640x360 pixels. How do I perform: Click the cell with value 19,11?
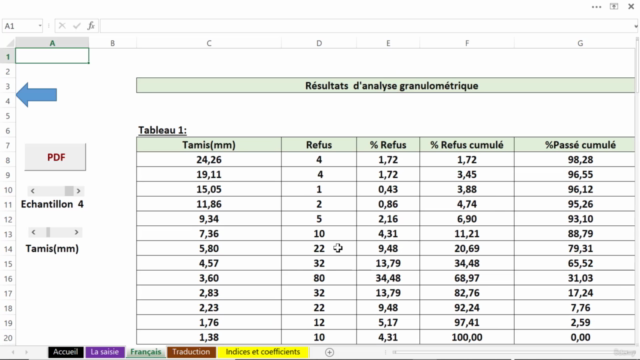coord(209,174)
